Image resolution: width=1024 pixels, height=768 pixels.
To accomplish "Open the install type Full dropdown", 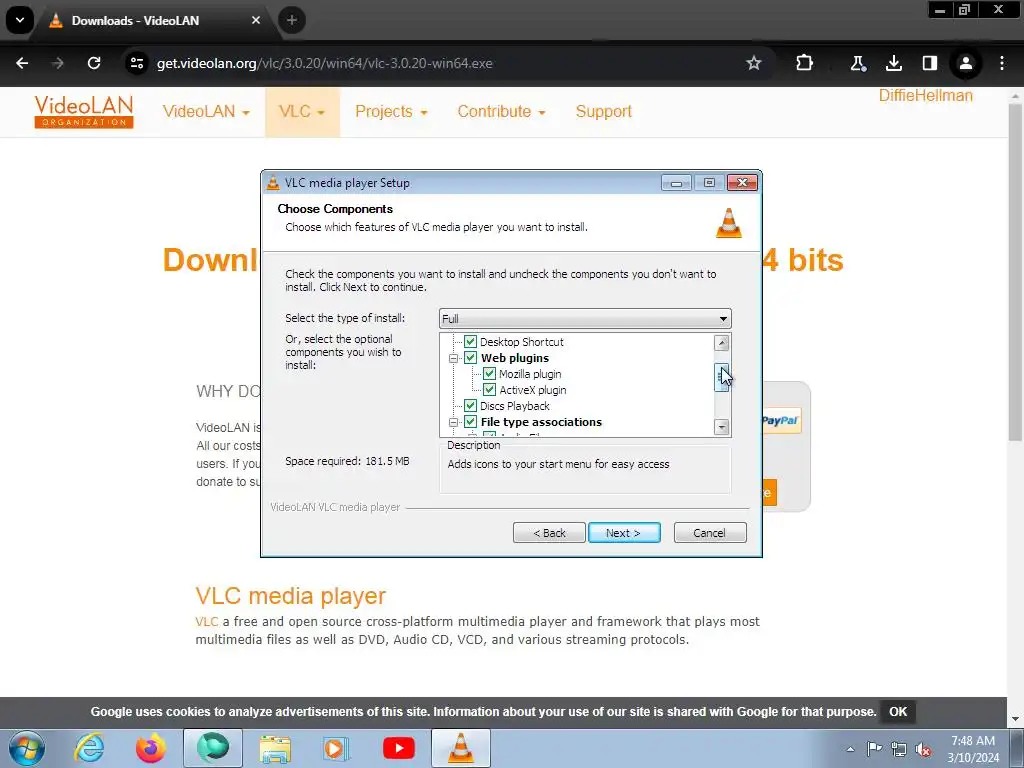I will pos(585,319).
